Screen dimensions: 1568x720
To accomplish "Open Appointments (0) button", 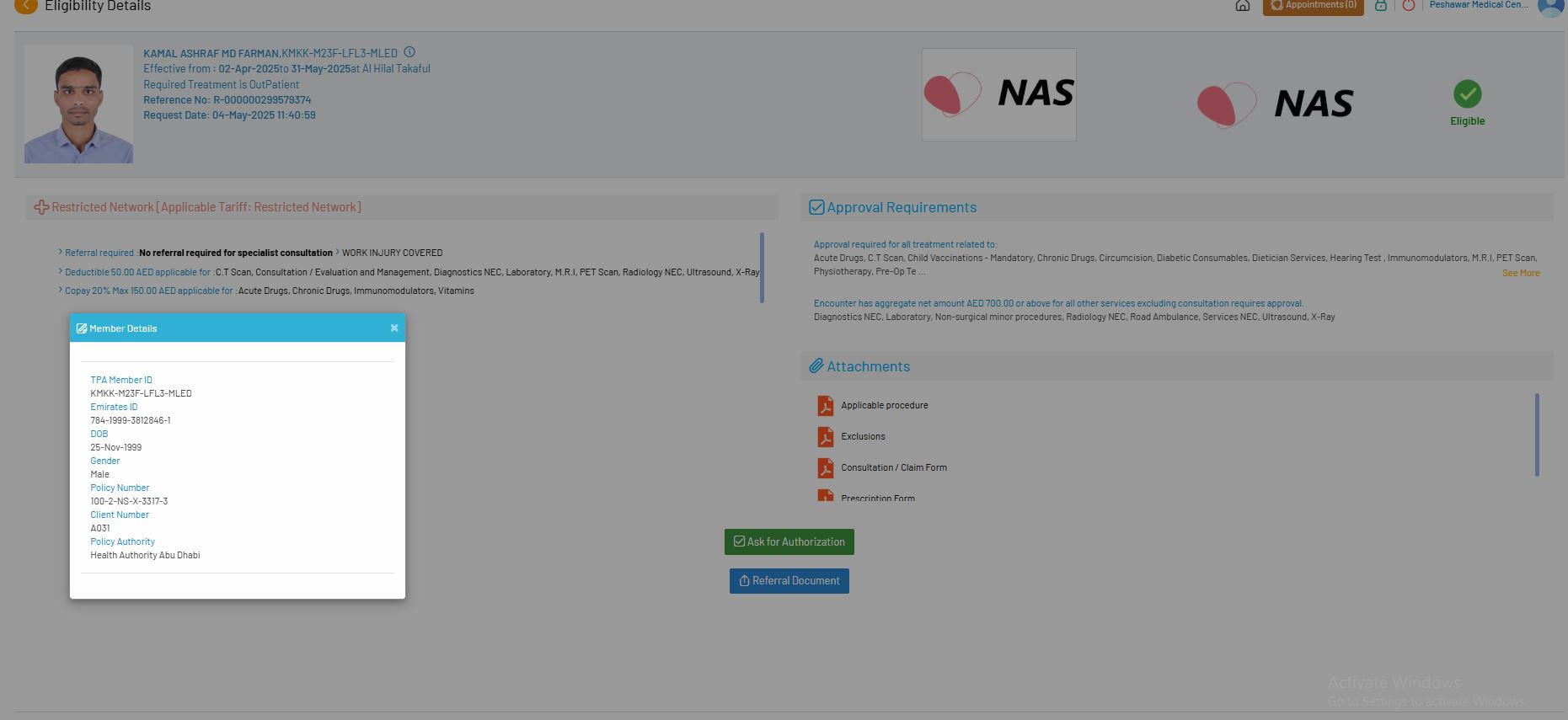I will coord(1314,6).
